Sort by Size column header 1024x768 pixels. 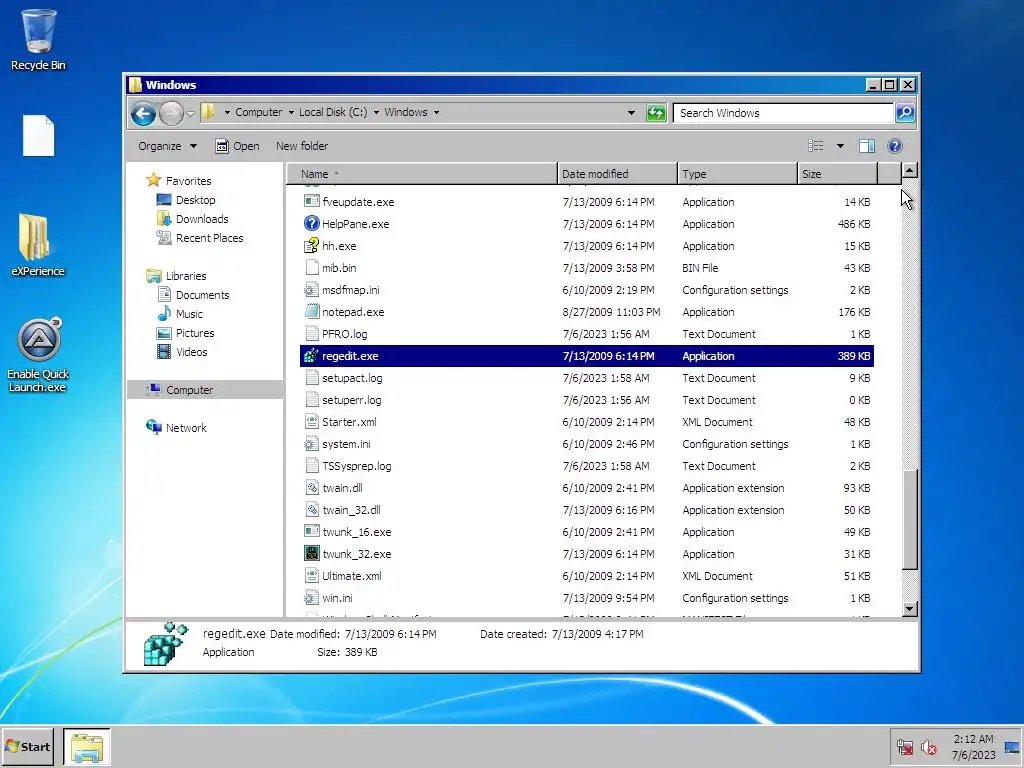coord(837,174)
